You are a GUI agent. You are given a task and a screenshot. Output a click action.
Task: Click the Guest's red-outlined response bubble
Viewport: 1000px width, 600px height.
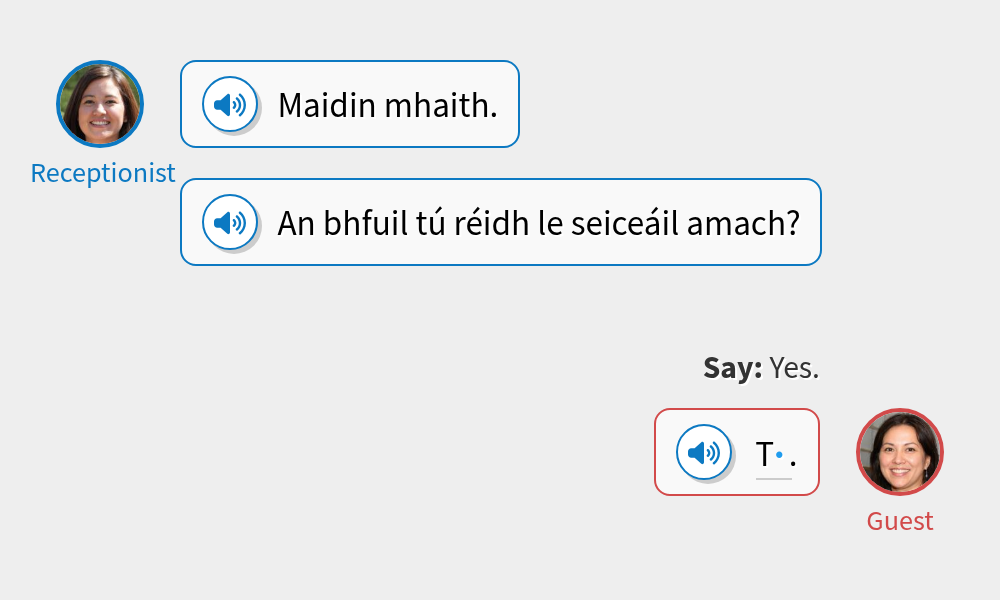[737, 452]
